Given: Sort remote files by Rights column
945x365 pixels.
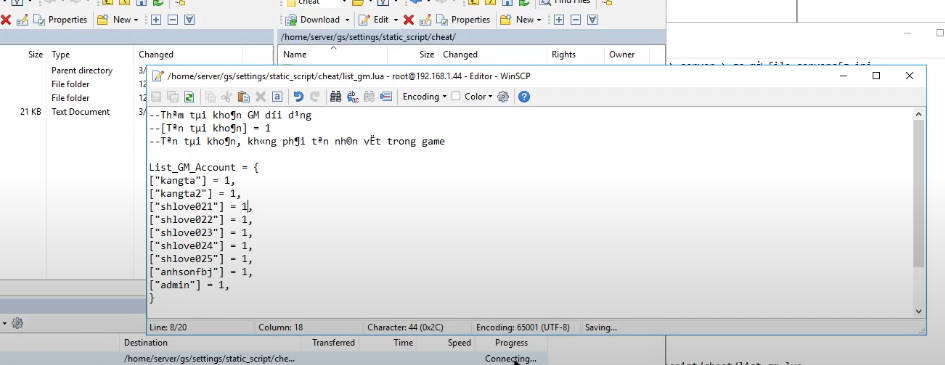Looking at the screenshot, I should 575,54.
